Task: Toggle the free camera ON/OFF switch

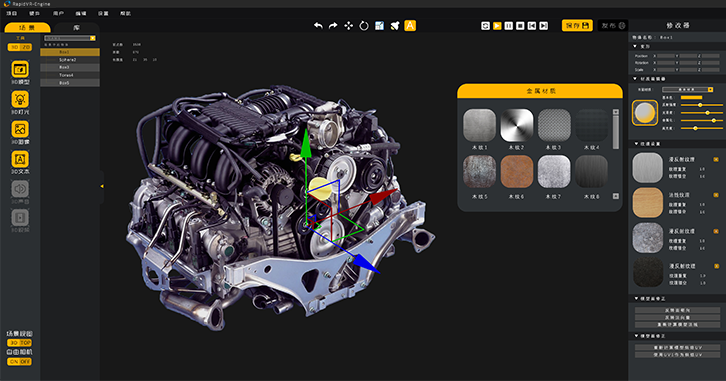Action: click(19, 362)
